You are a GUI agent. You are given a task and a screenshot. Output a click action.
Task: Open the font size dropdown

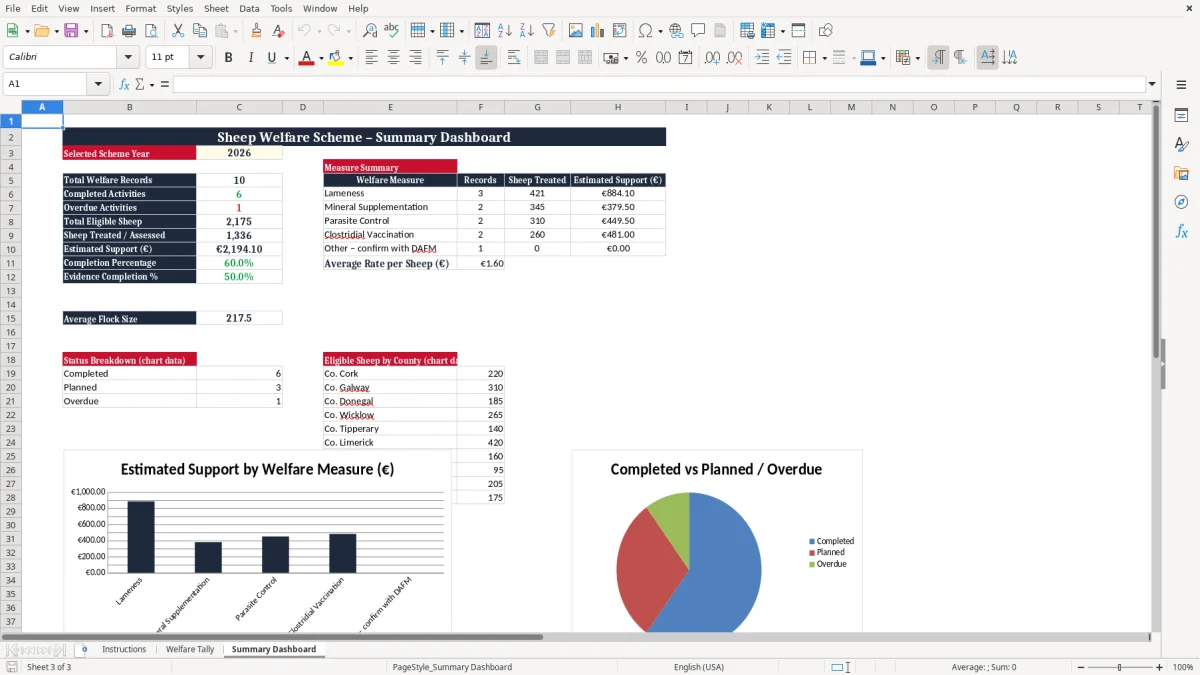click(201, 58)
